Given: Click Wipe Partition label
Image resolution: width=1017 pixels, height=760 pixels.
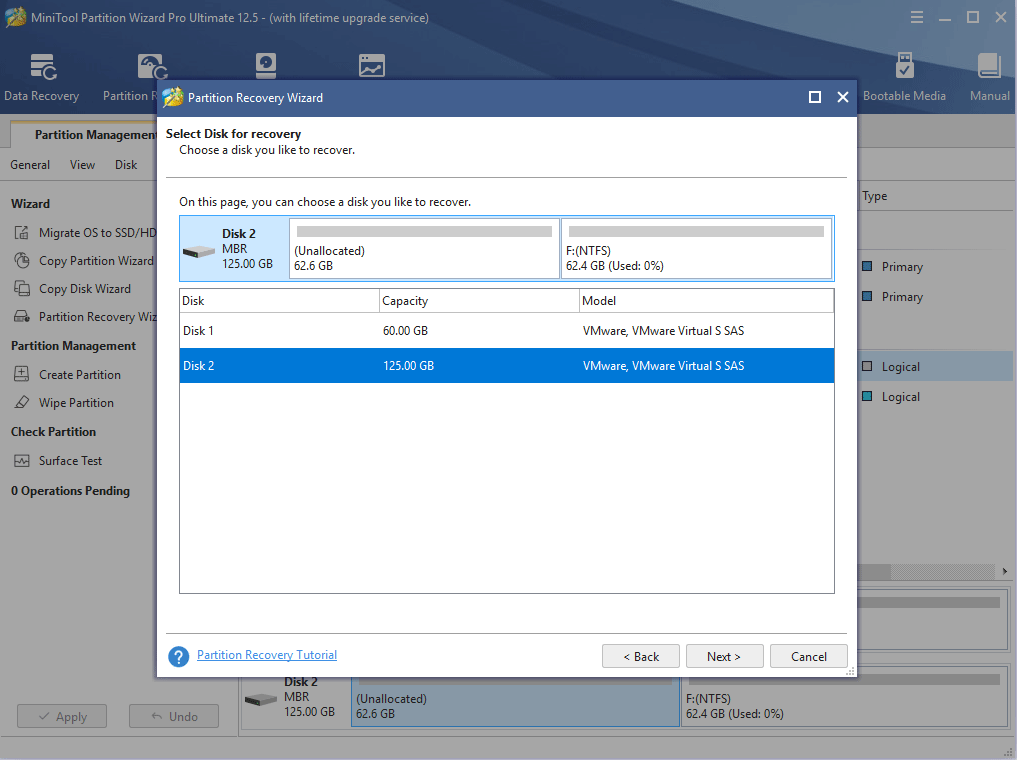Looking at the screenshot, I should (x=77, y=403).
